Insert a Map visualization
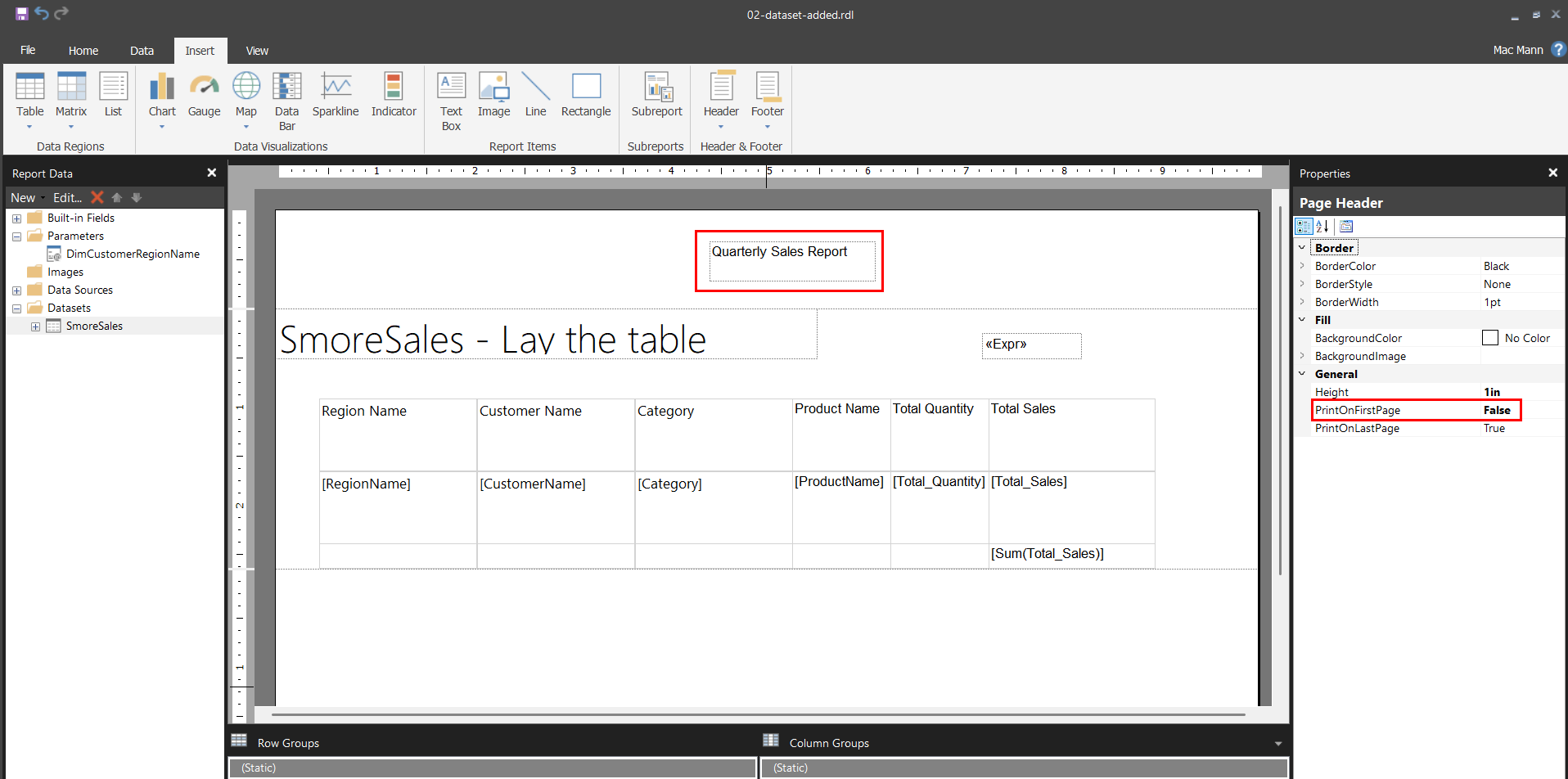This screenshot has width=1568, height=779. pos(246,100)
